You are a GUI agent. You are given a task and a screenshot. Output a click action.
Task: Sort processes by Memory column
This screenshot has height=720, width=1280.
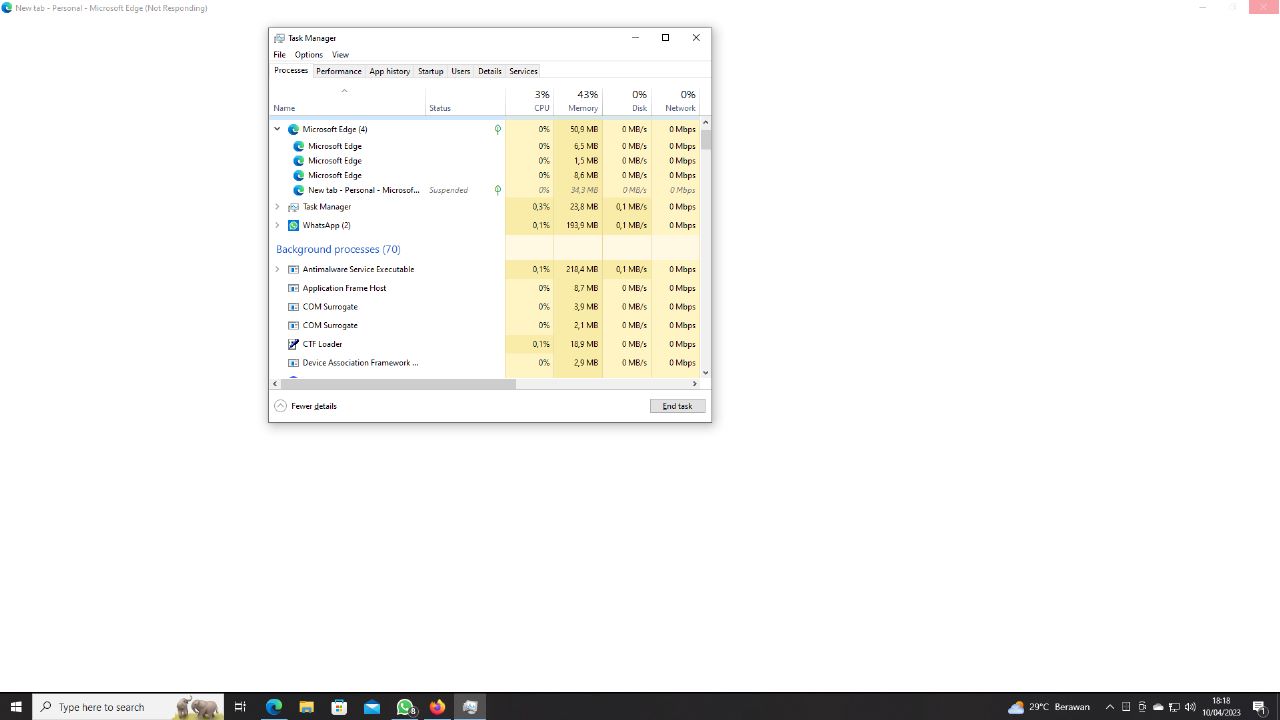578,100
